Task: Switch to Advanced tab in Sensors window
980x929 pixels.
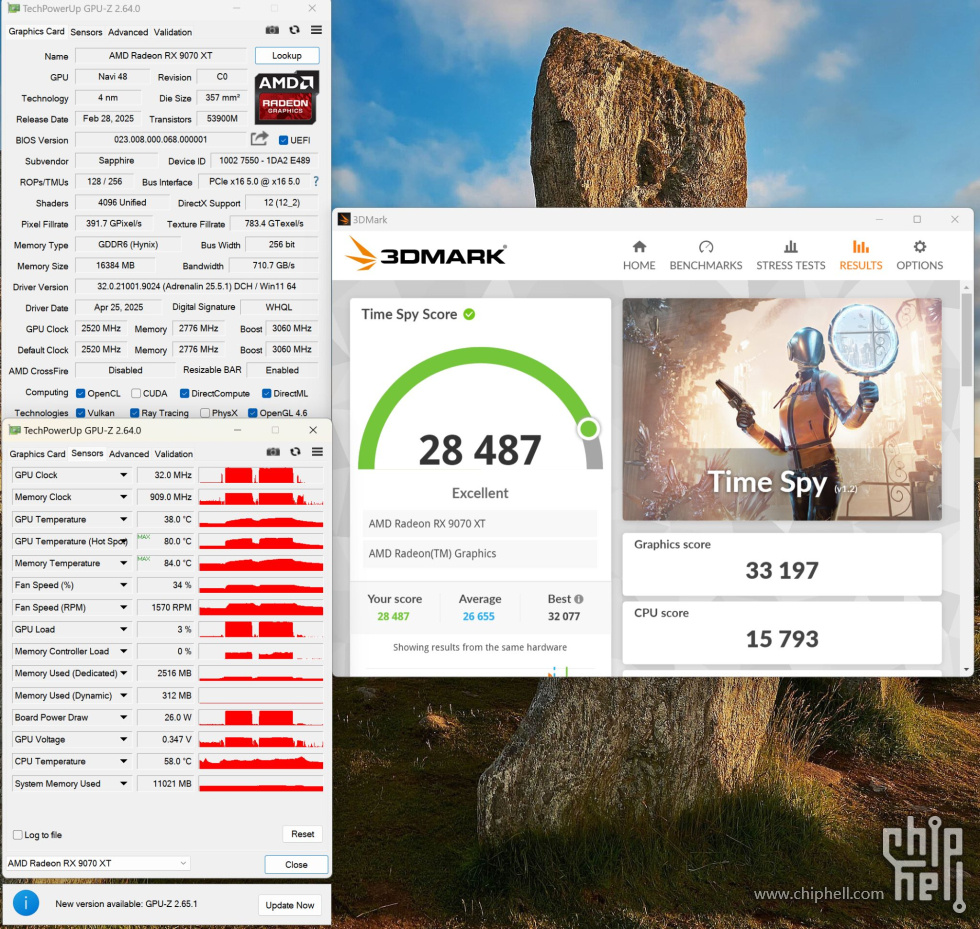Action: click(x=129, y=454)
